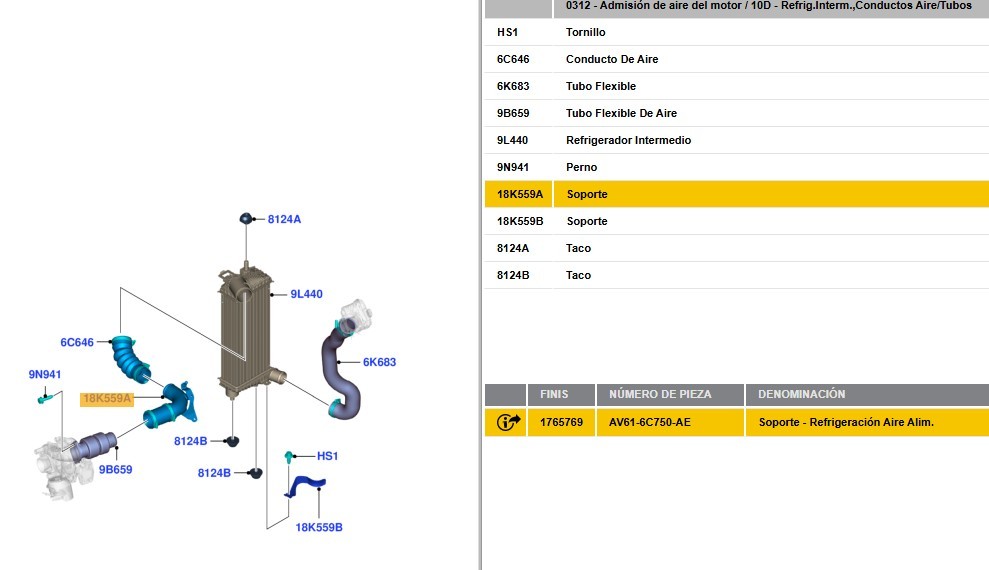This screenshot has height=570, width=989.
Task: Click the 0312 Admisión de aire header
Action: tap(769, 6)
